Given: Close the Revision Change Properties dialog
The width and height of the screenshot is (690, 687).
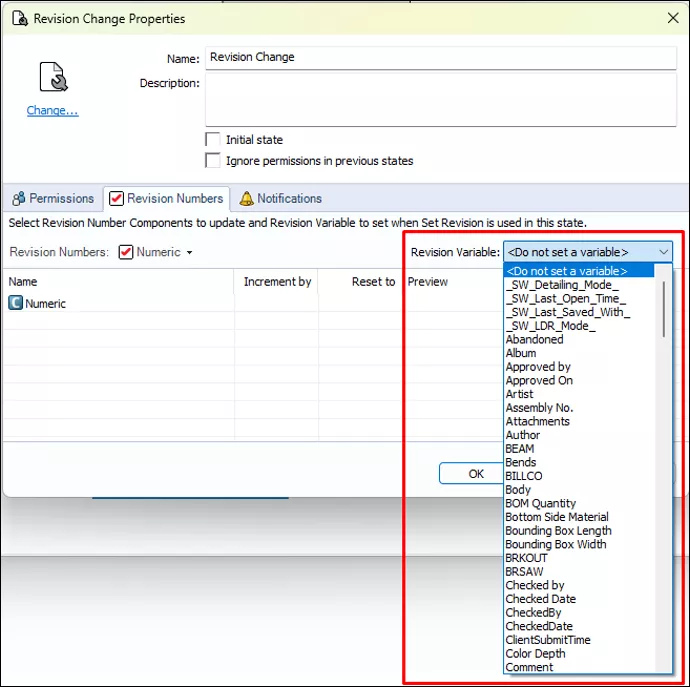Looking at the screenshot, I should click(673, 18).
